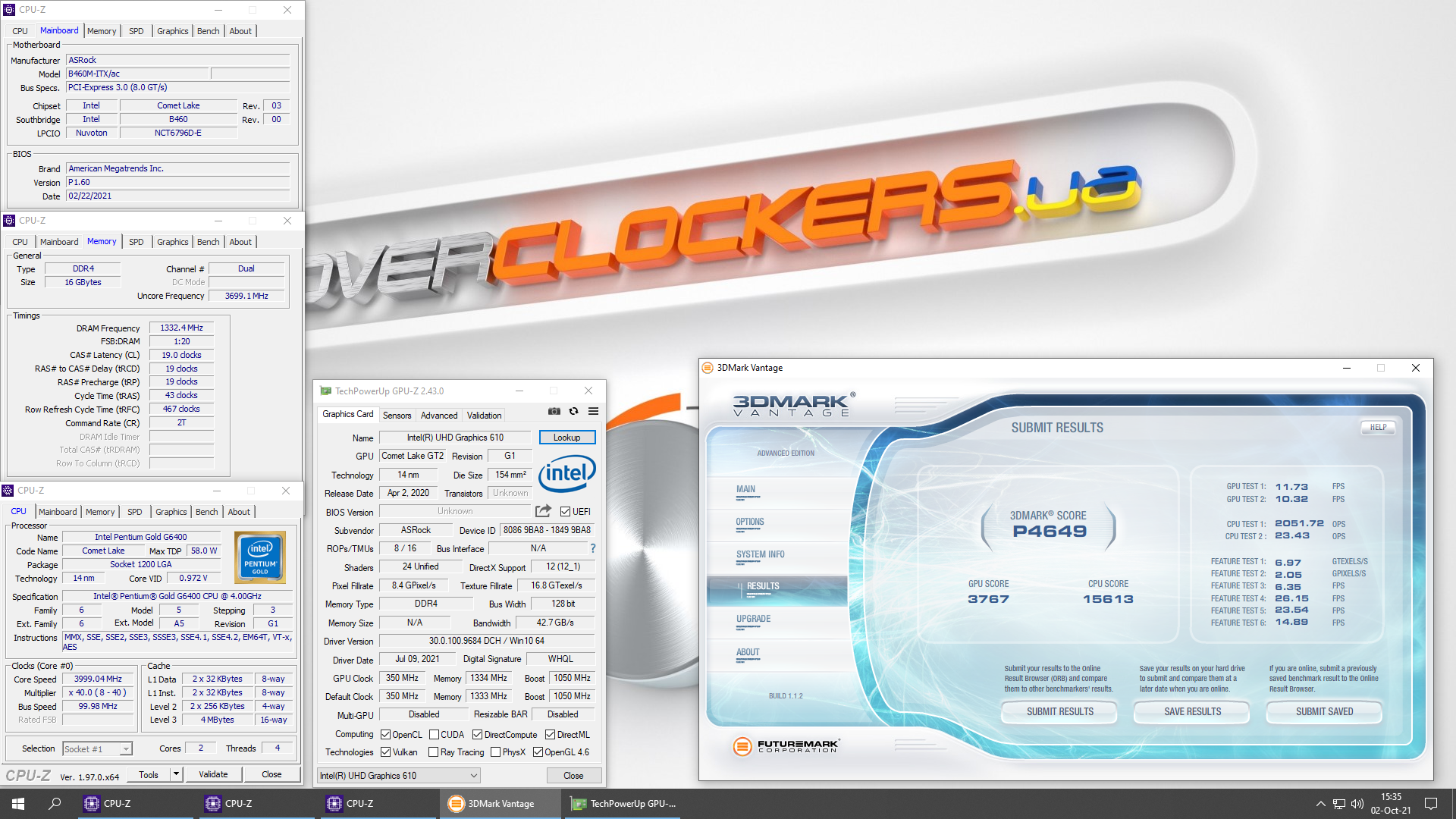Open OPTIONS in 3DMark Vantage menu

749,522
